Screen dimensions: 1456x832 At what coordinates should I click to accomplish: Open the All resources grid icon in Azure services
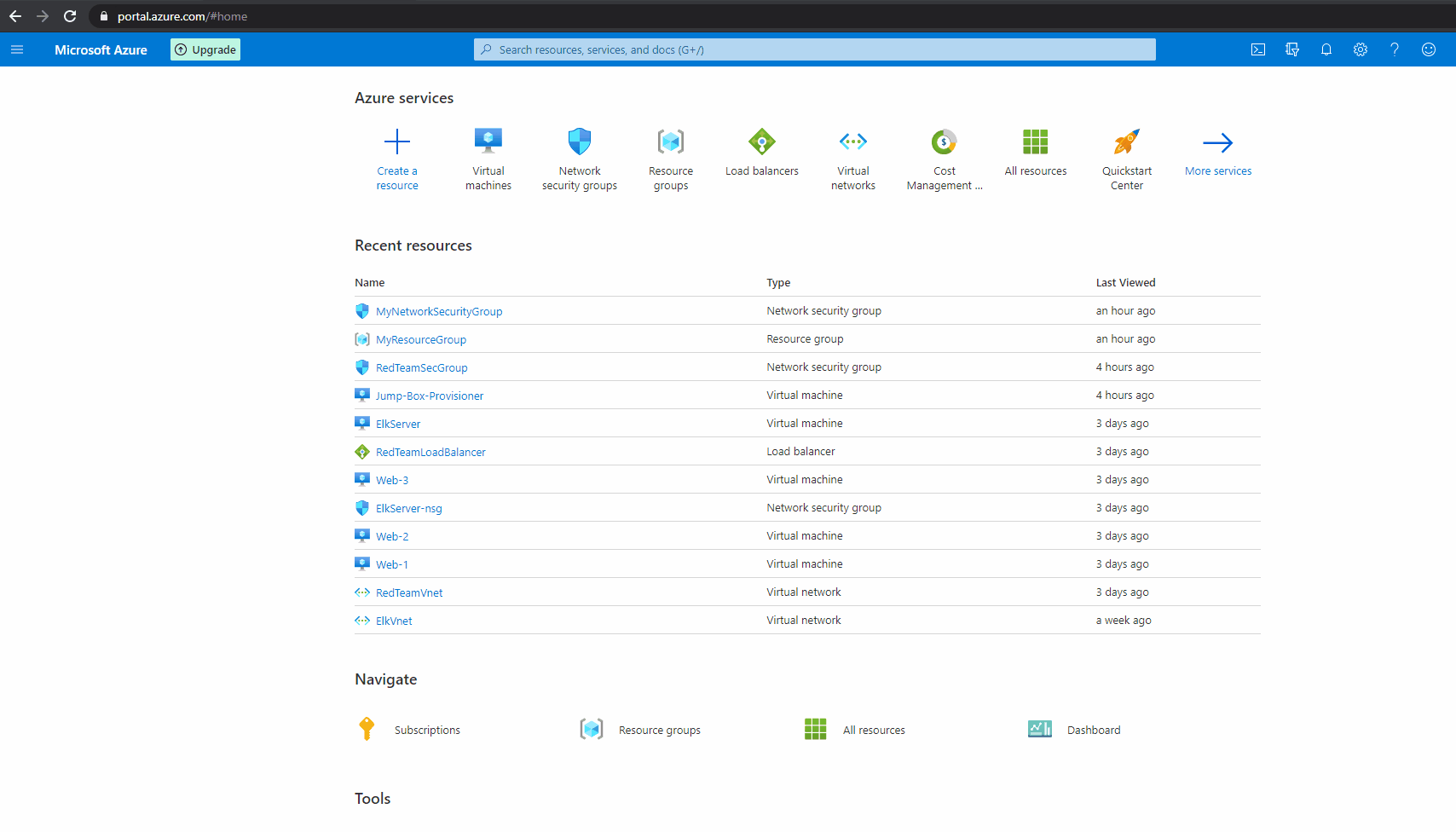[x=1036, y=142]
